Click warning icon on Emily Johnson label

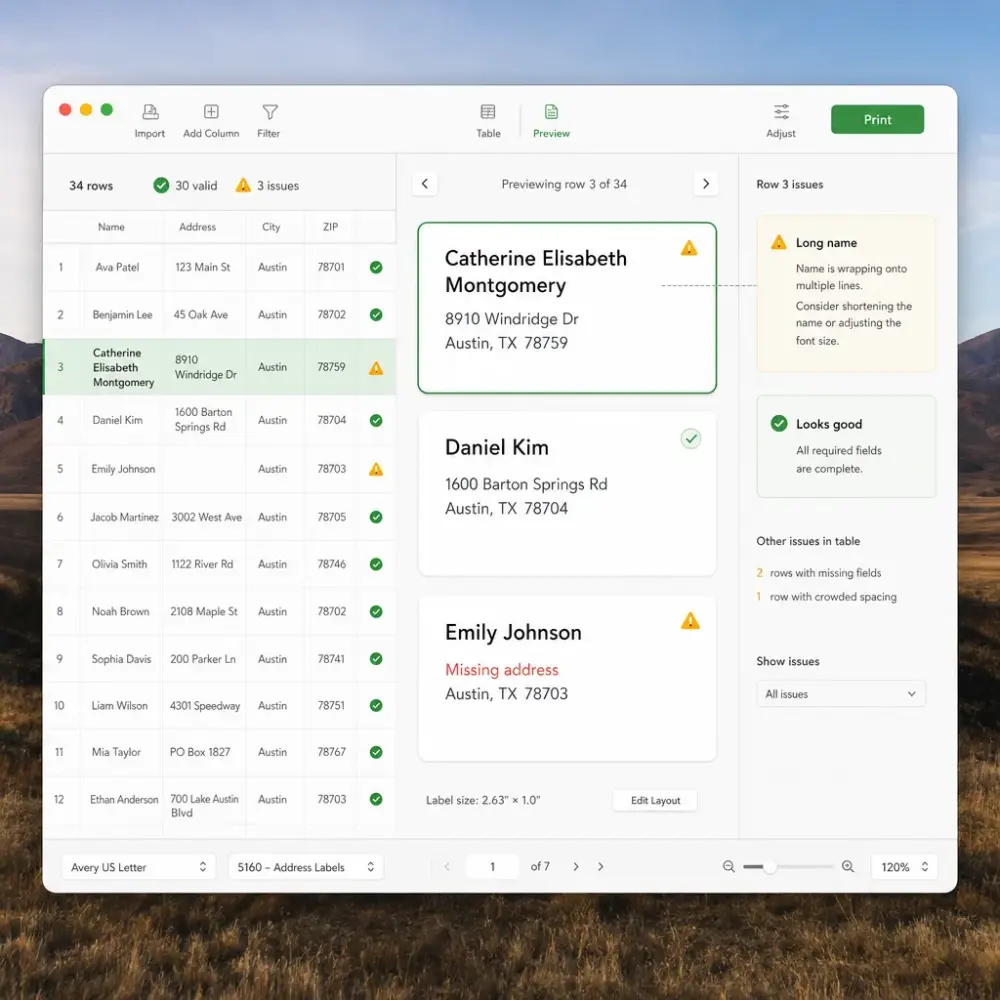pyautogui.click(x=690, y=621)
